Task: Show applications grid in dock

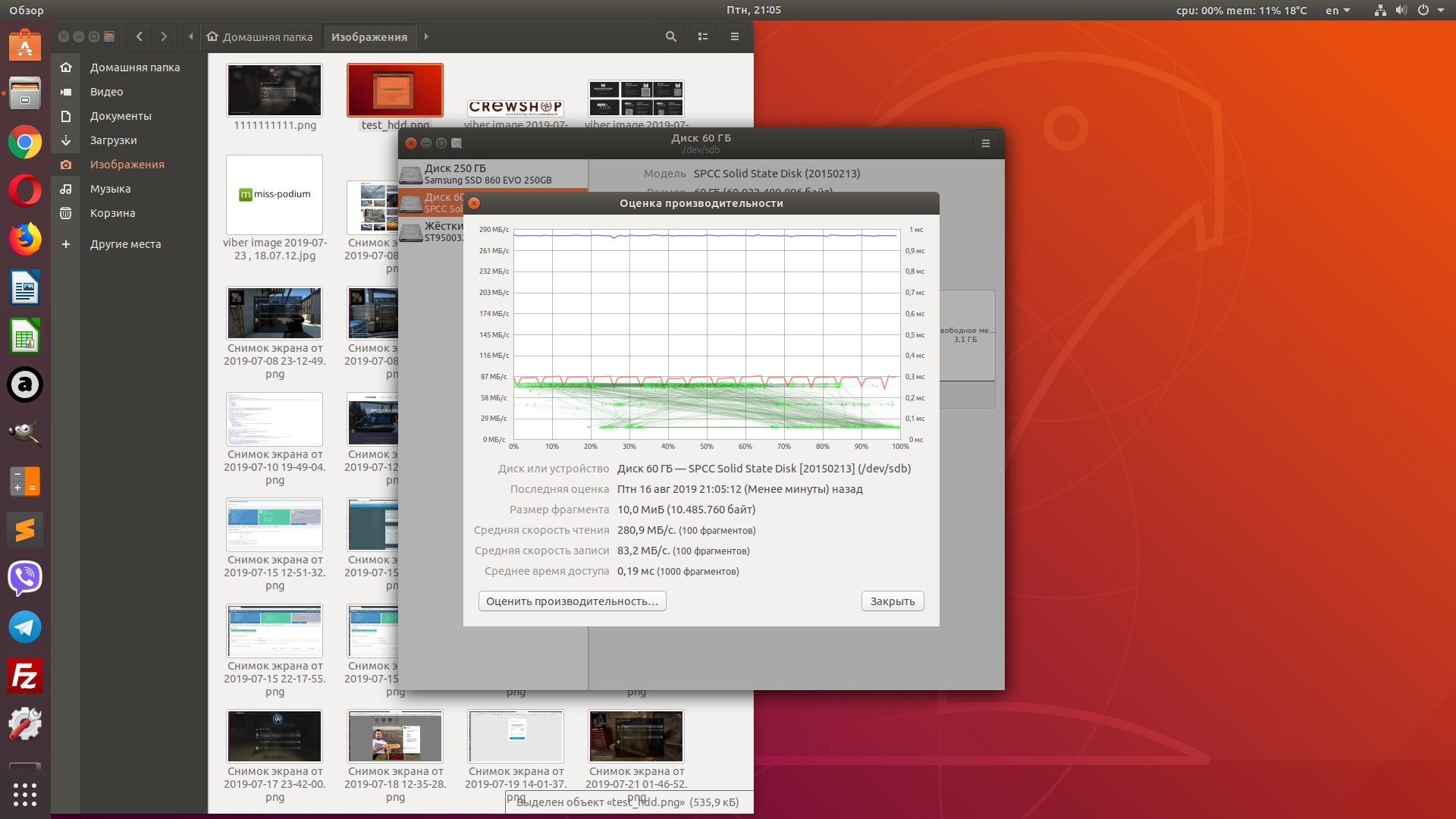Action: coord(25,794)
